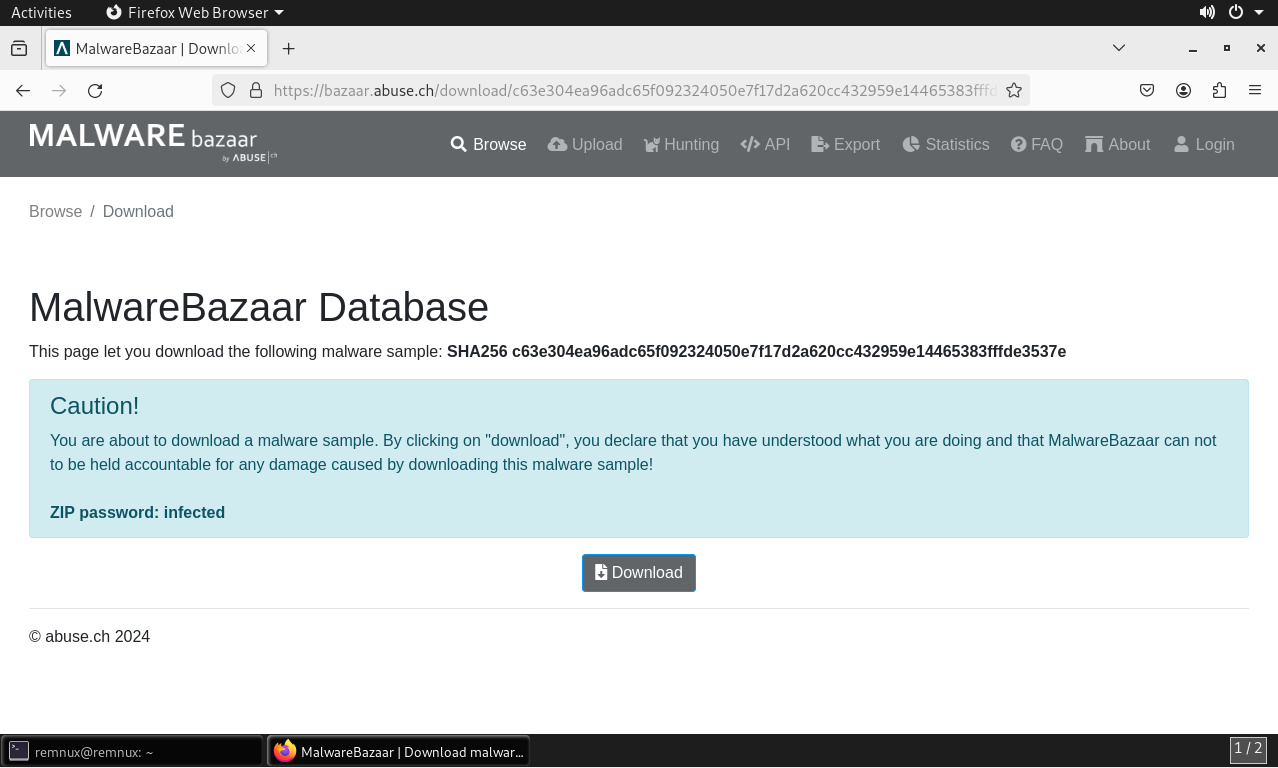Open the About page building icon
The width and height of the screenshot is (1278, 768).
1095,144
